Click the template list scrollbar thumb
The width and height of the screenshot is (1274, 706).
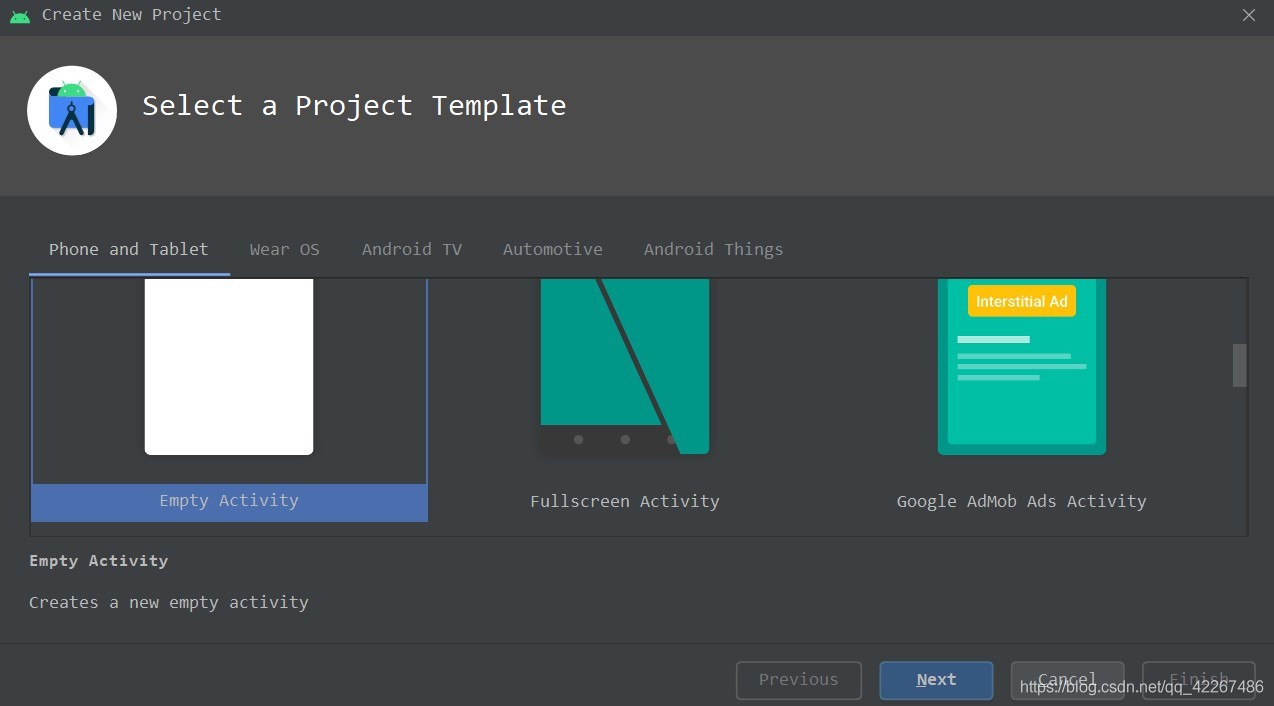pyautogui.click(x=1240, y=365)
